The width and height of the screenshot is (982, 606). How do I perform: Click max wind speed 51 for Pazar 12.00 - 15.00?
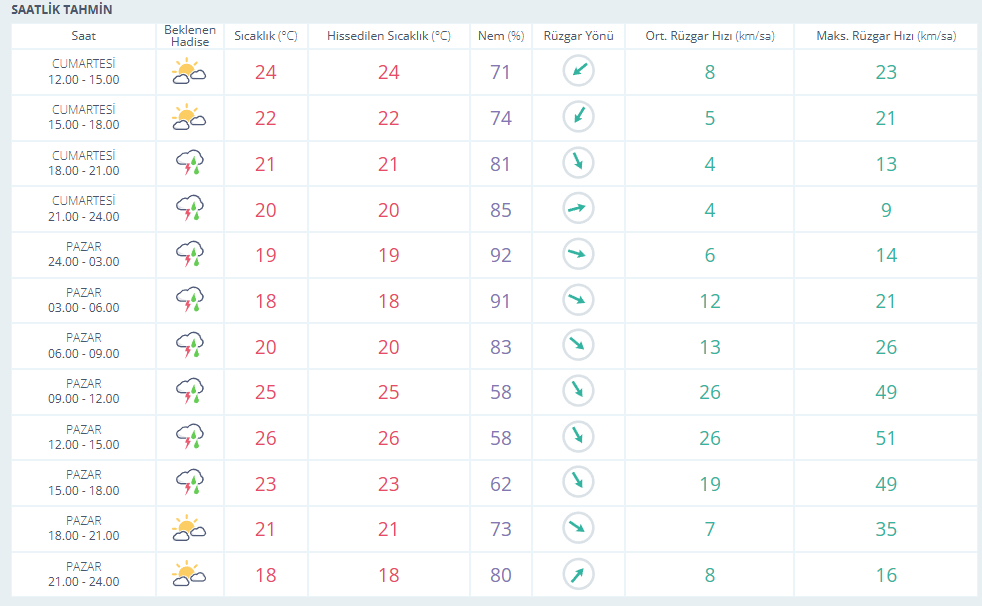click(x=886, y=438)
